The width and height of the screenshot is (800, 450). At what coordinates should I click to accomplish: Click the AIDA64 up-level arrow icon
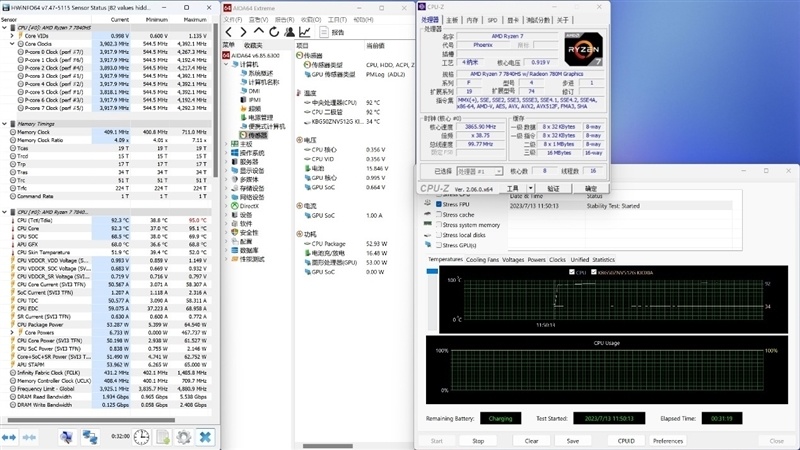(x=259, y=33)
